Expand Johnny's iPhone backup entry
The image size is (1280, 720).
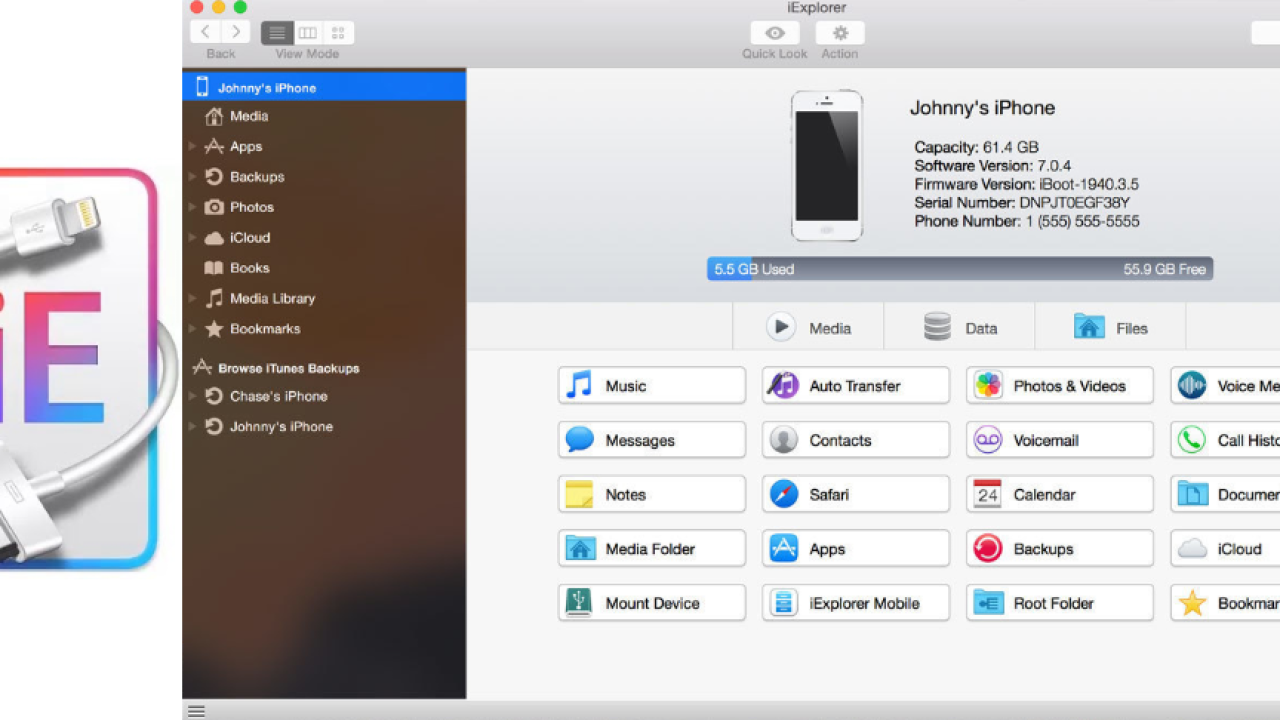(x=192, y=426)
